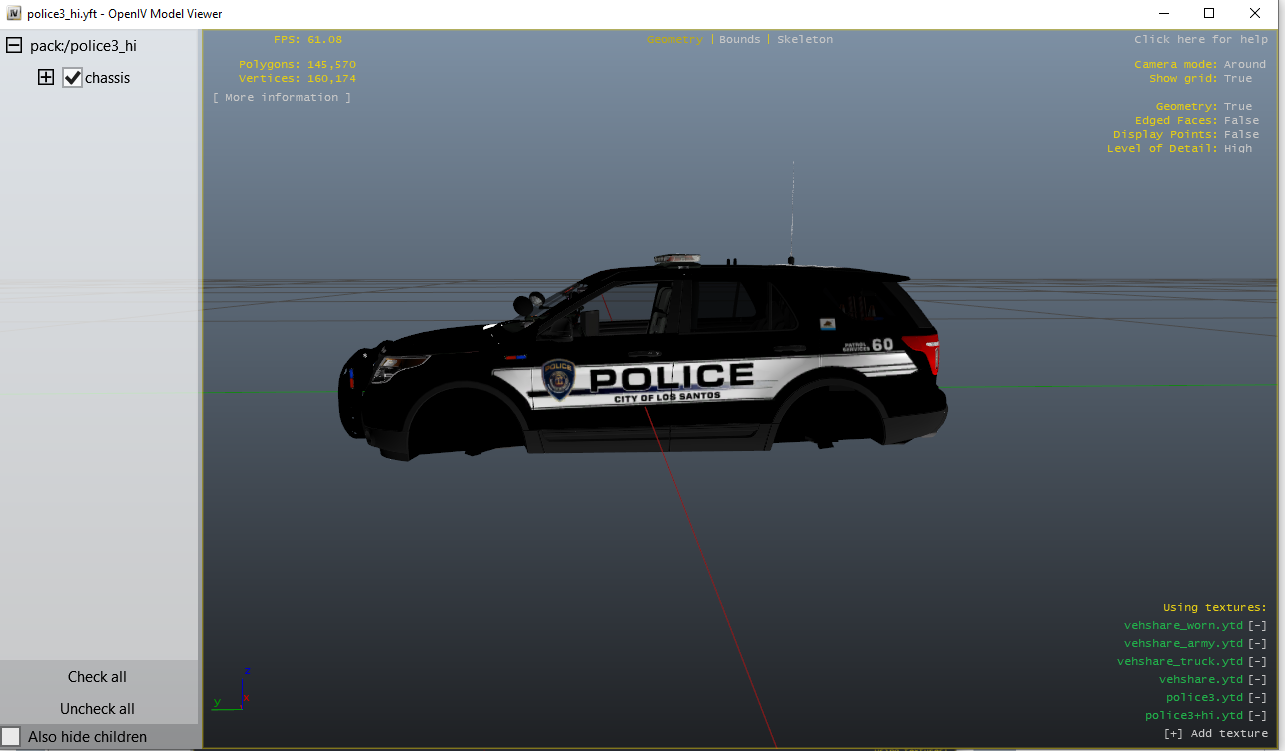
Task: Remove vehshare_worn.ytd with its [-] button
Action: pyautogui.click(x=1258, y=625)
